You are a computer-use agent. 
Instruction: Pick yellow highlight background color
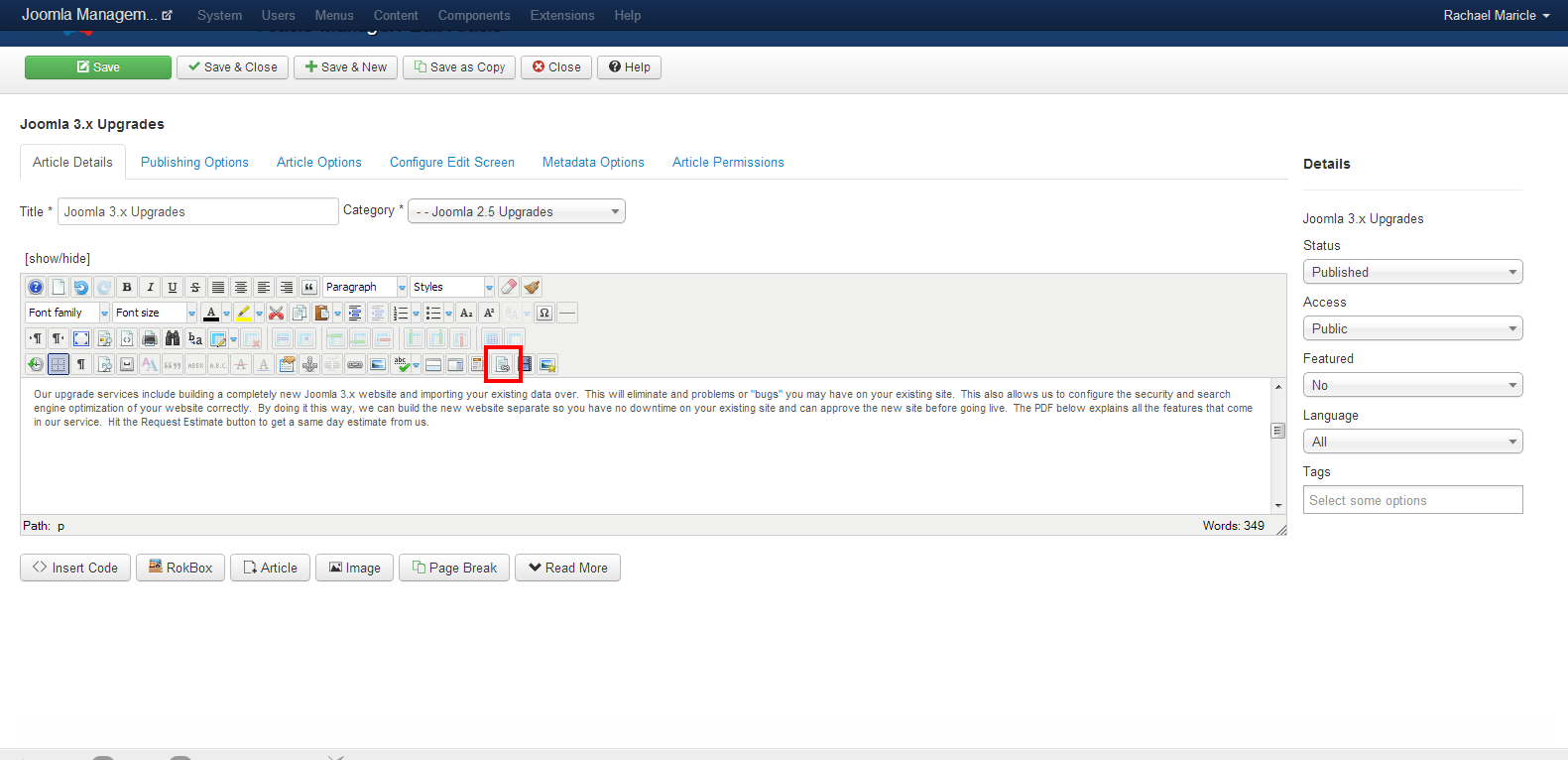(244, 313)
